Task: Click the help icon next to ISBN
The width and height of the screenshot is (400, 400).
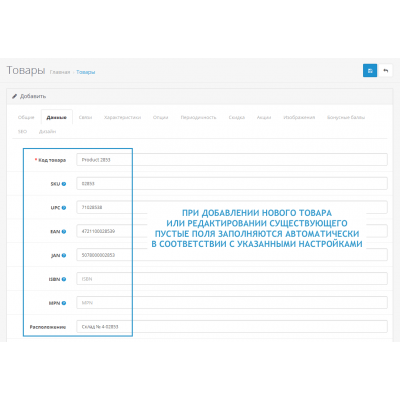Action: tap(64, 279)
